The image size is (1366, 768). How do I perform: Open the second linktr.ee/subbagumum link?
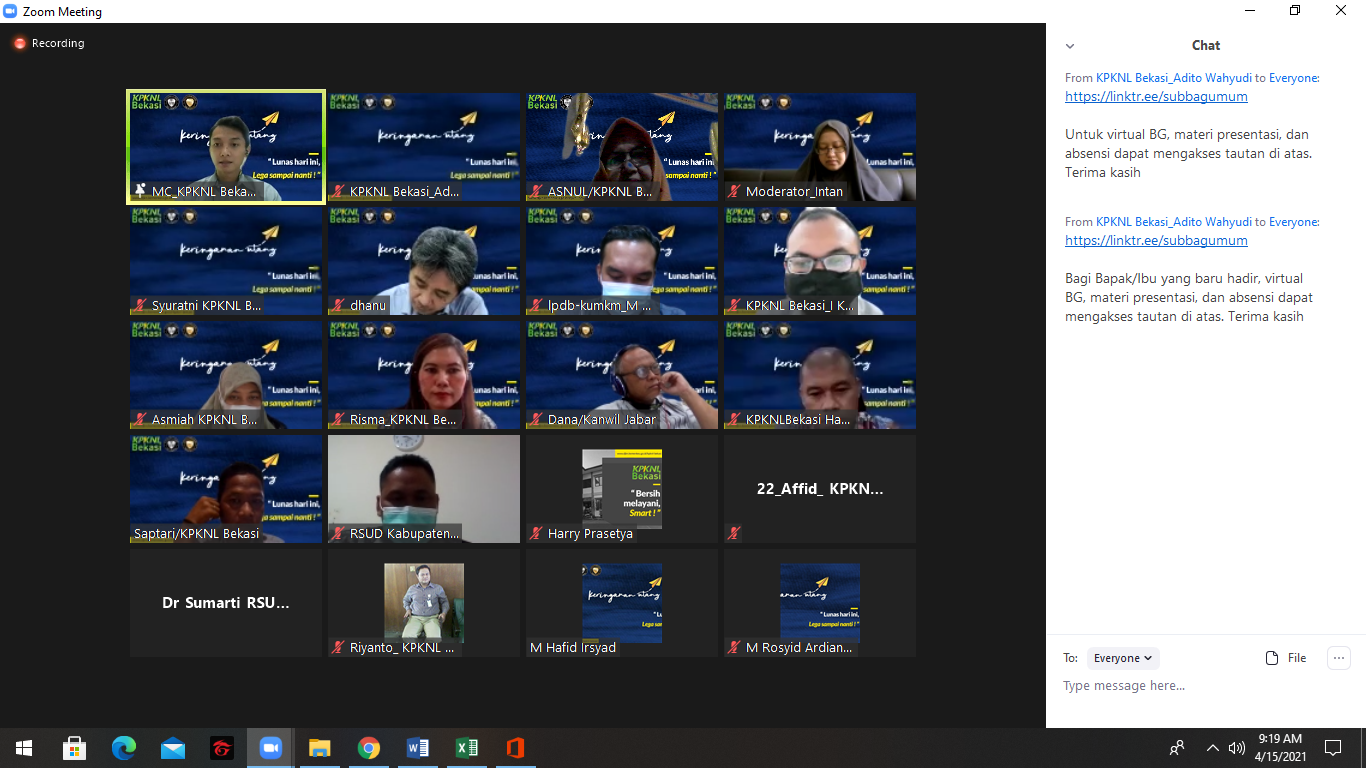pos(1156,241)
